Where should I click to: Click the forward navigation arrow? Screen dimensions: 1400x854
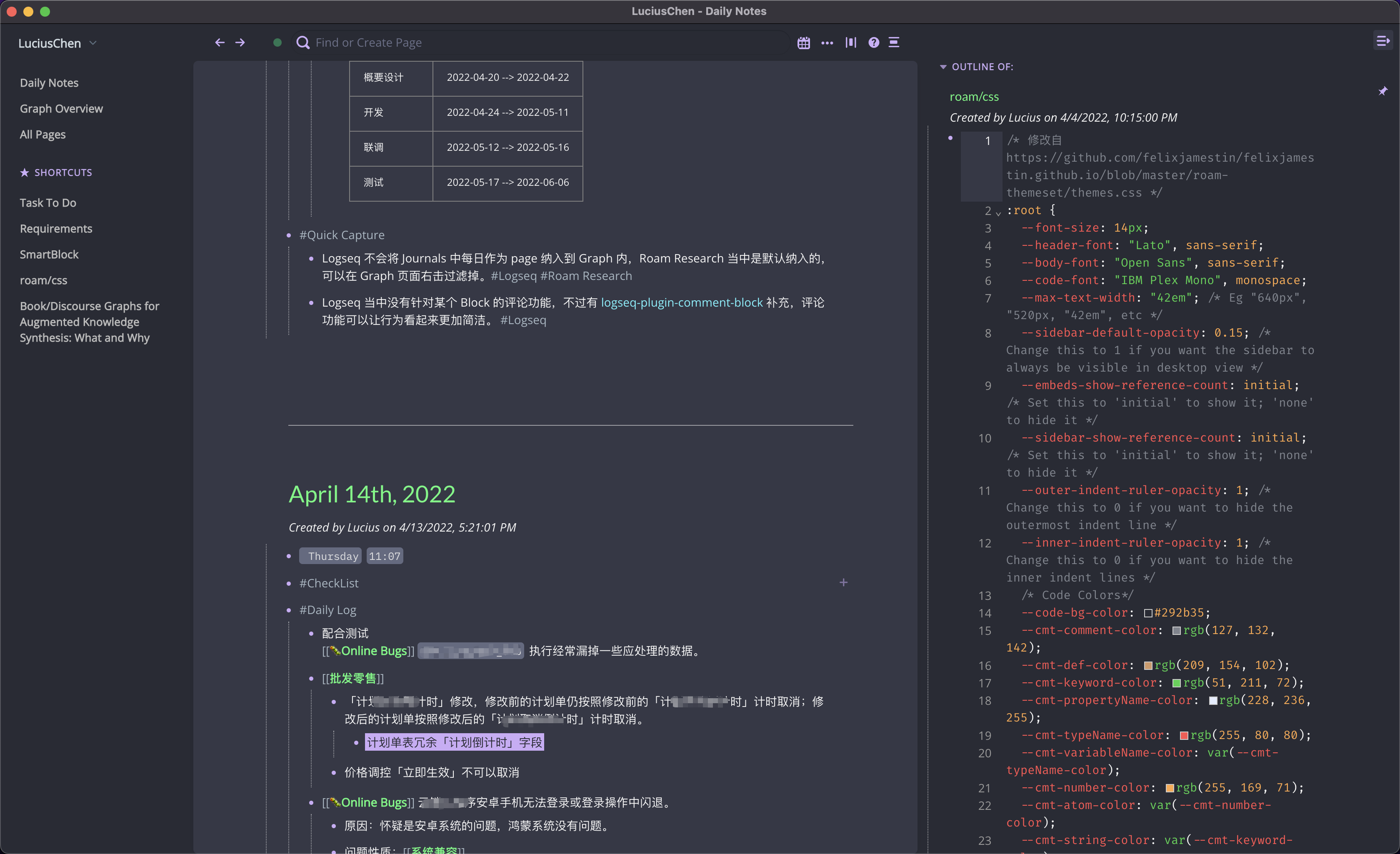coord(240,42)
